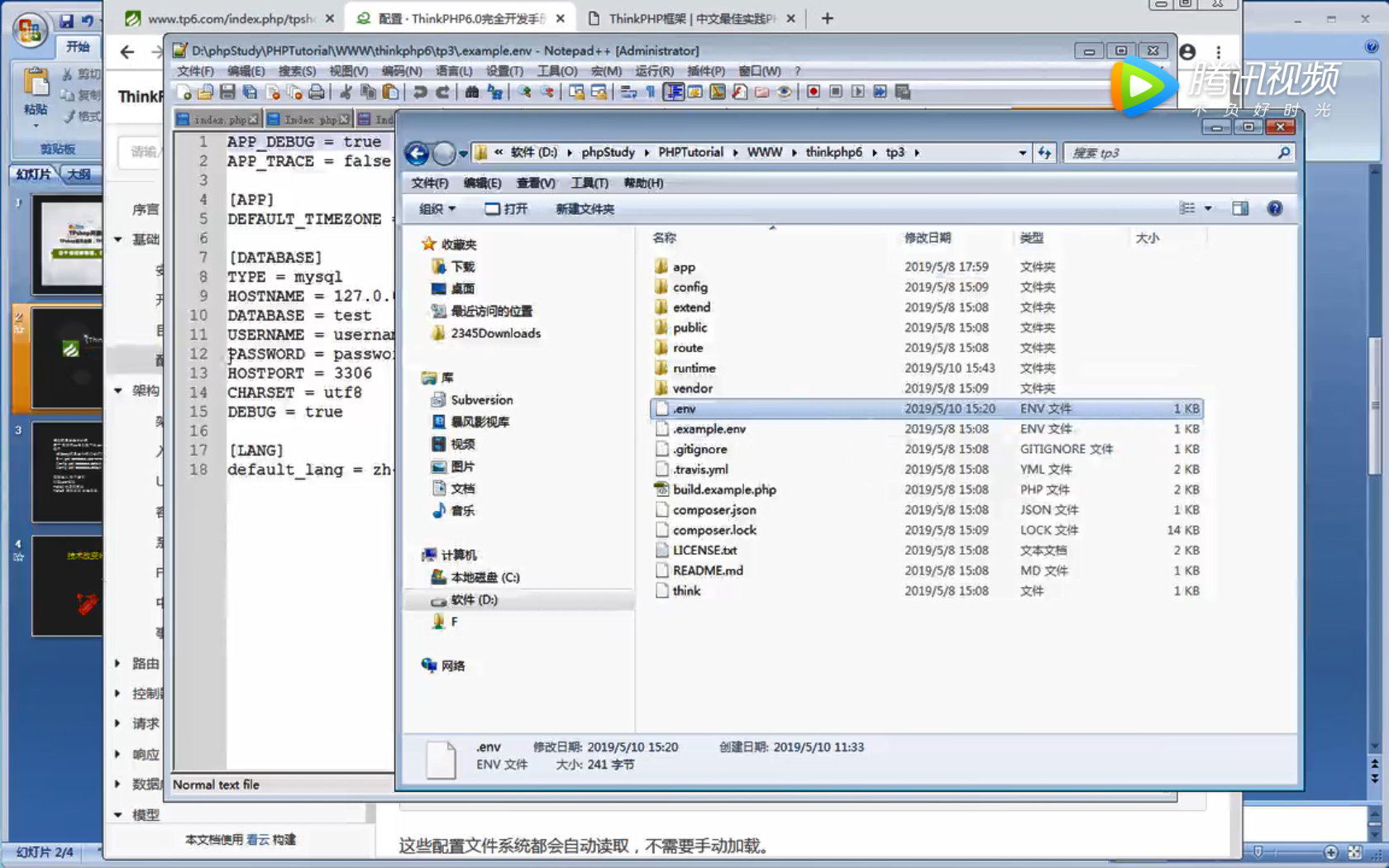Open the 组织 dropdown in Explorer
This screenshot has height=868, width=1389.
(437, 209)
